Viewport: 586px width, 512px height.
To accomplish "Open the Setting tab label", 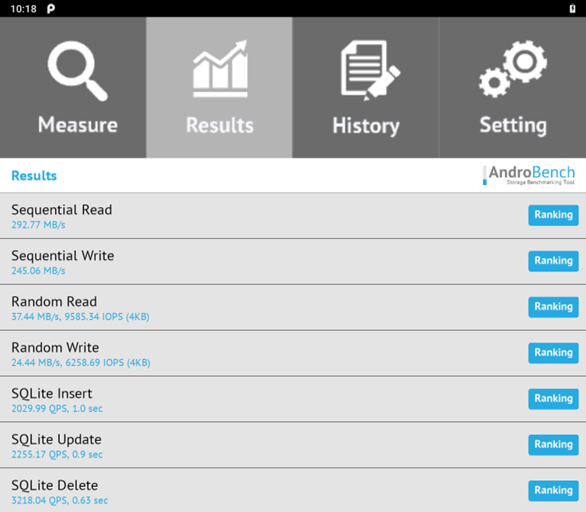I will [513, 126].
